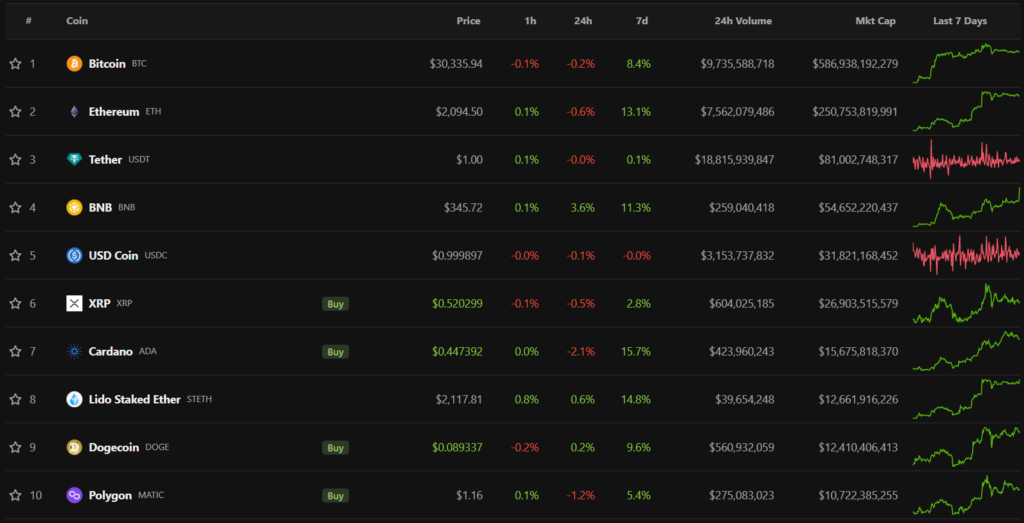Open the Lido Staked Ether name link
This screenshot has width=1024, height=523.
click(x=134, y=400)
